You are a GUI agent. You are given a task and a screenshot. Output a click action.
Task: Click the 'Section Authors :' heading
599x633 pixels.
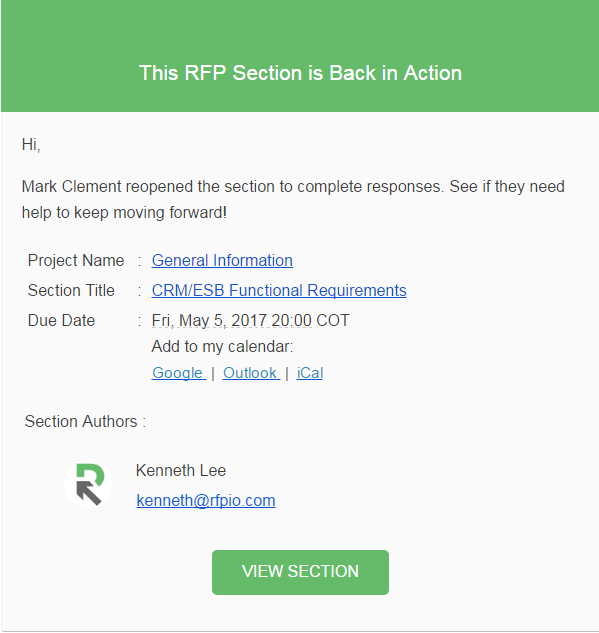click(85, 421)
